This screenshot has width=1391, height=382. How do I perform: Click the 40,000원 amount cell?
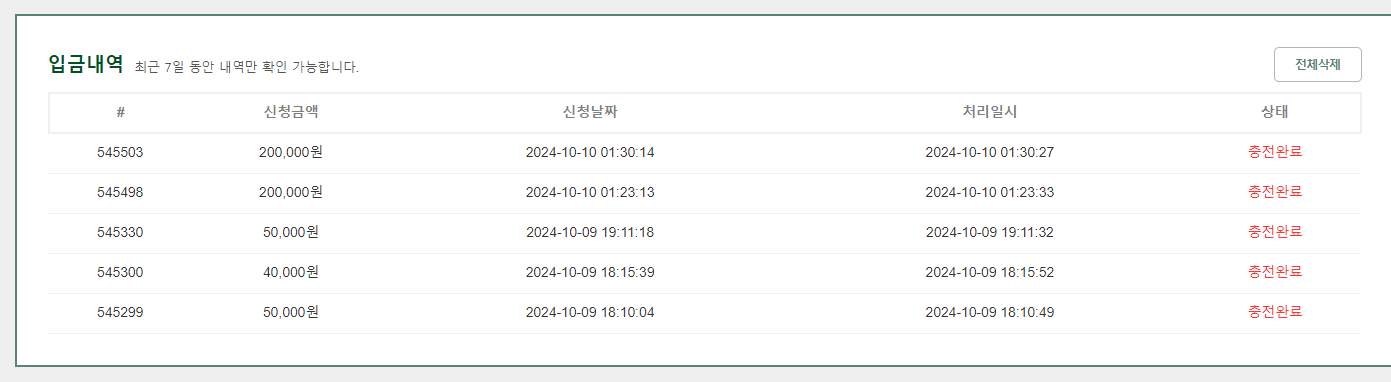[290, 272]
